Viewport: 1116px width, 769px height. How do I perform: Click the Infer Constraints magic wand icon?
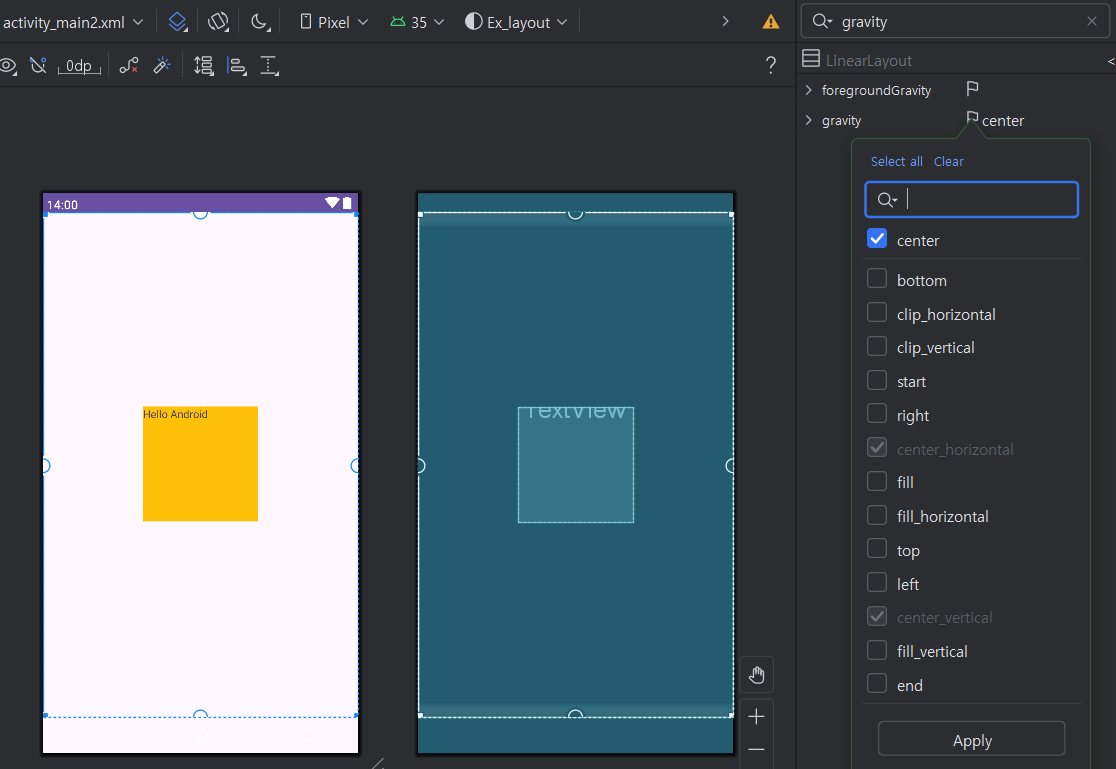click(162, 66)
